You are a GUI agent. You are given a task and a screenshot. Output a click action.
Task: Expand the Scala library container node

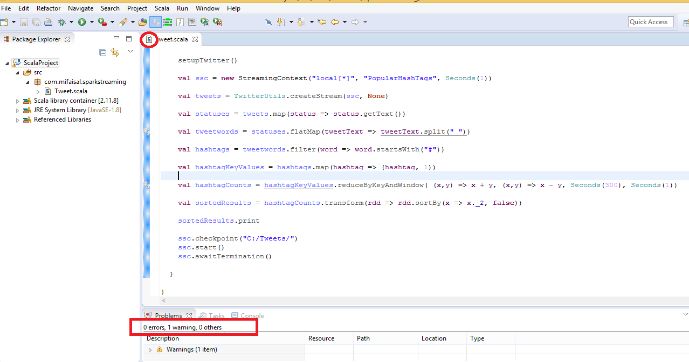[17, 101]
